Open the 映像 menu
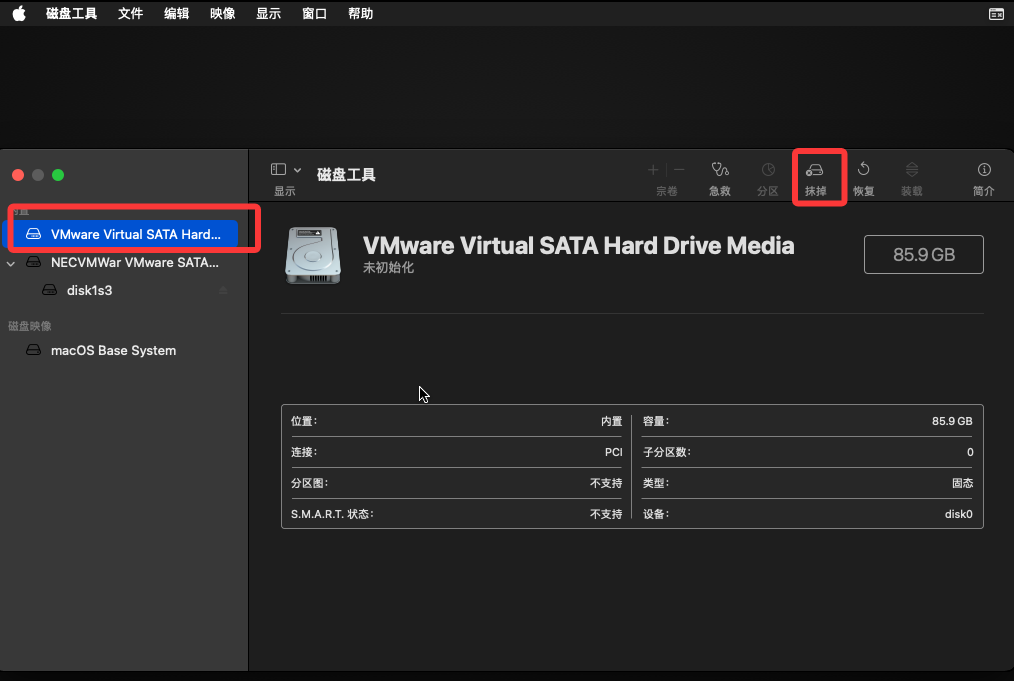This screenshot has height=681, width=1014. [222, 14]
